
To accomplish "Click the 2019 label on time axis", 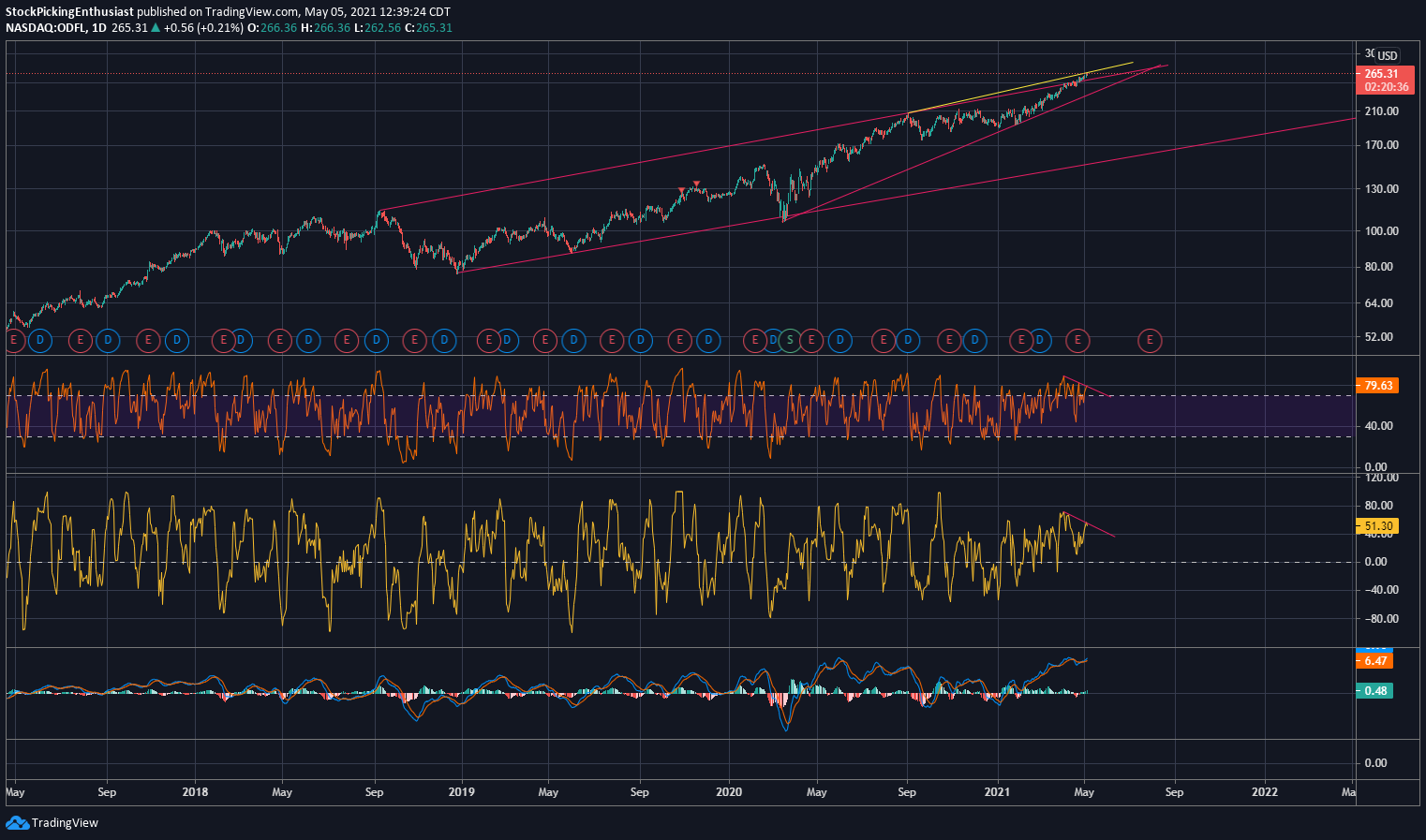I will (x=462, y=792).
